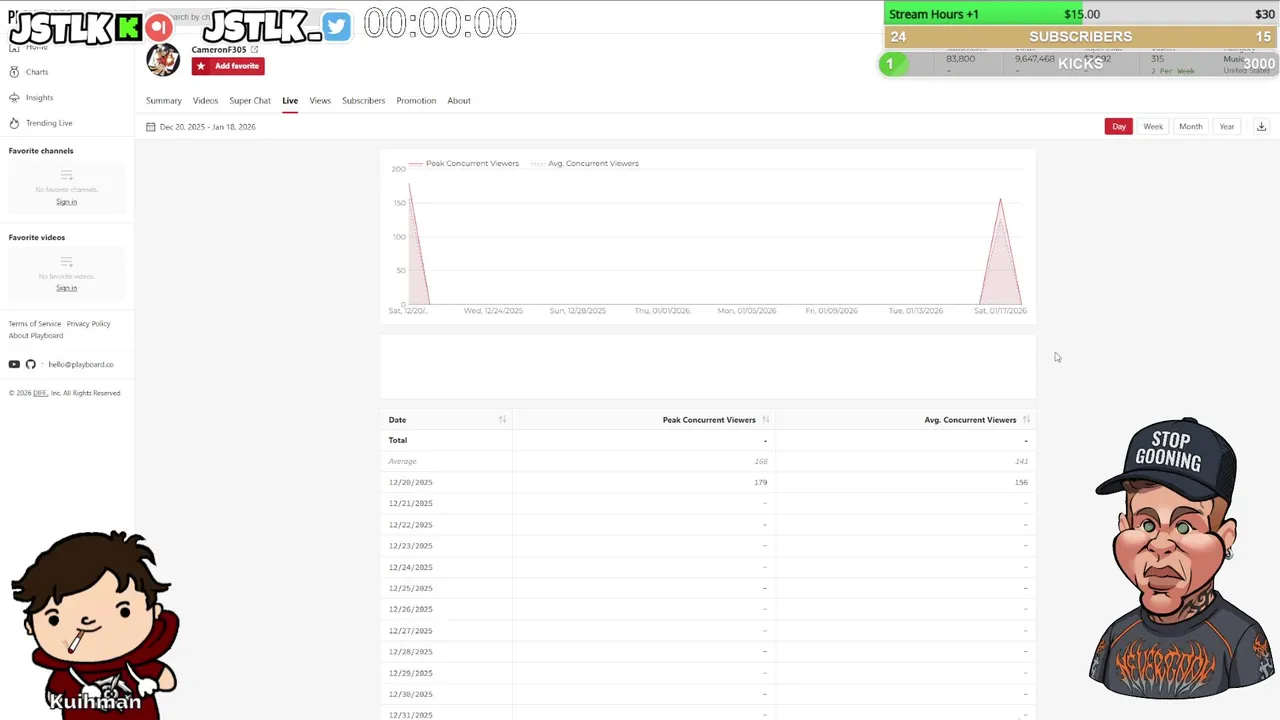Click avg viewers value 156
Viewport: 1280px width, 720px height.
point(1021,482)
